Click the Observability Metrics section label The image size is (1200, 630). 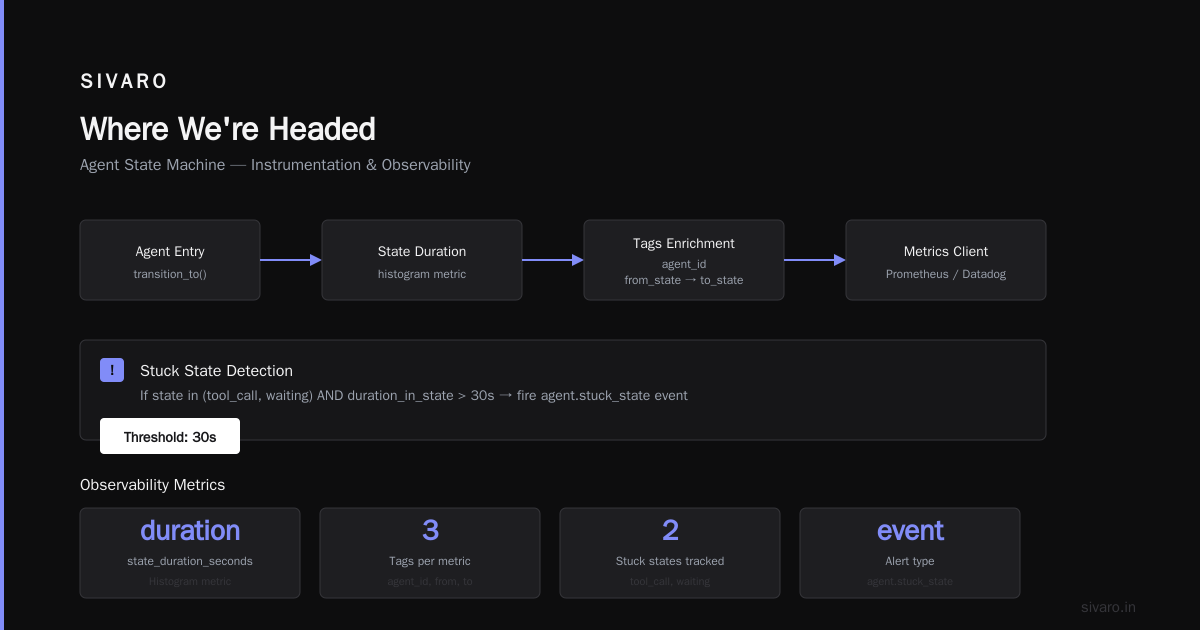tap(152, 485)
